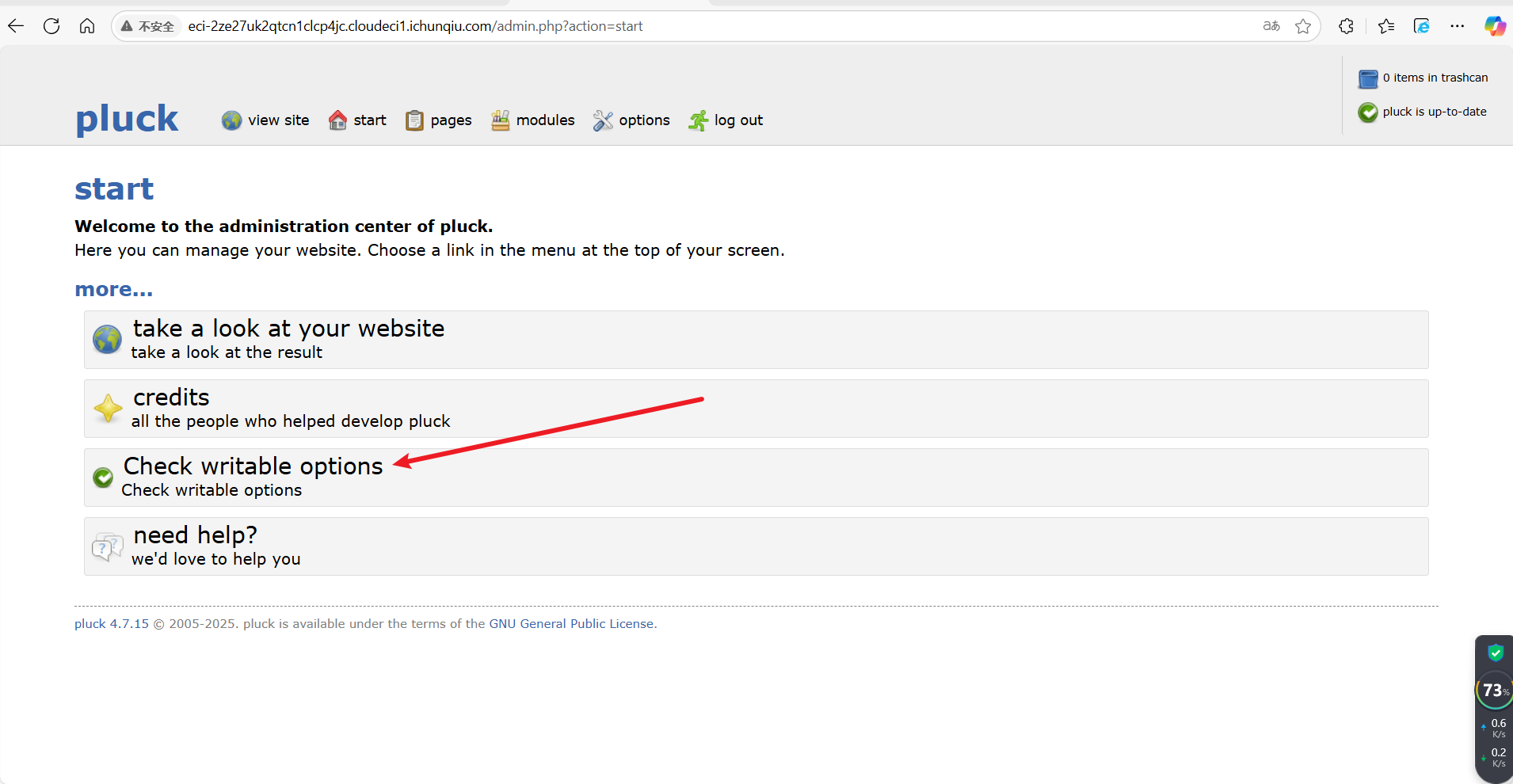The height and width of the screenshot is (784, 1513).
Task: Click the options tools icon
Action: pyautogui.click(x=603, y=120)
